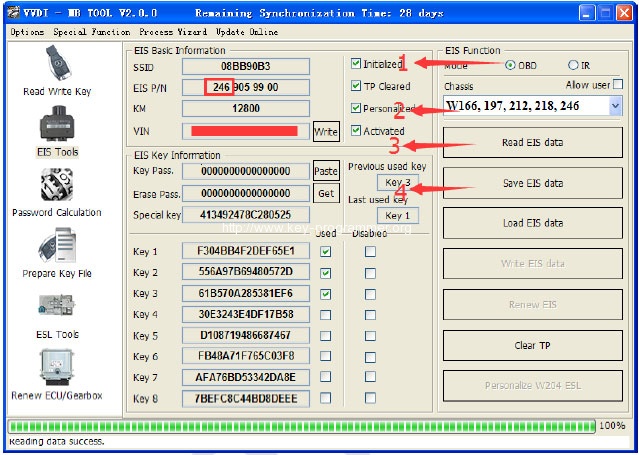Image resolution: width=639 pixels, height=455 pixels.
Task: Toggle the Personalized checkbox
Action: click(x=356, y=108)
